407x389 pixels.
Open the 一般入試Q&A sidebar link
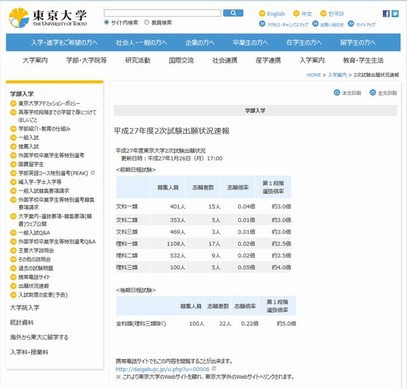point(34,233)
